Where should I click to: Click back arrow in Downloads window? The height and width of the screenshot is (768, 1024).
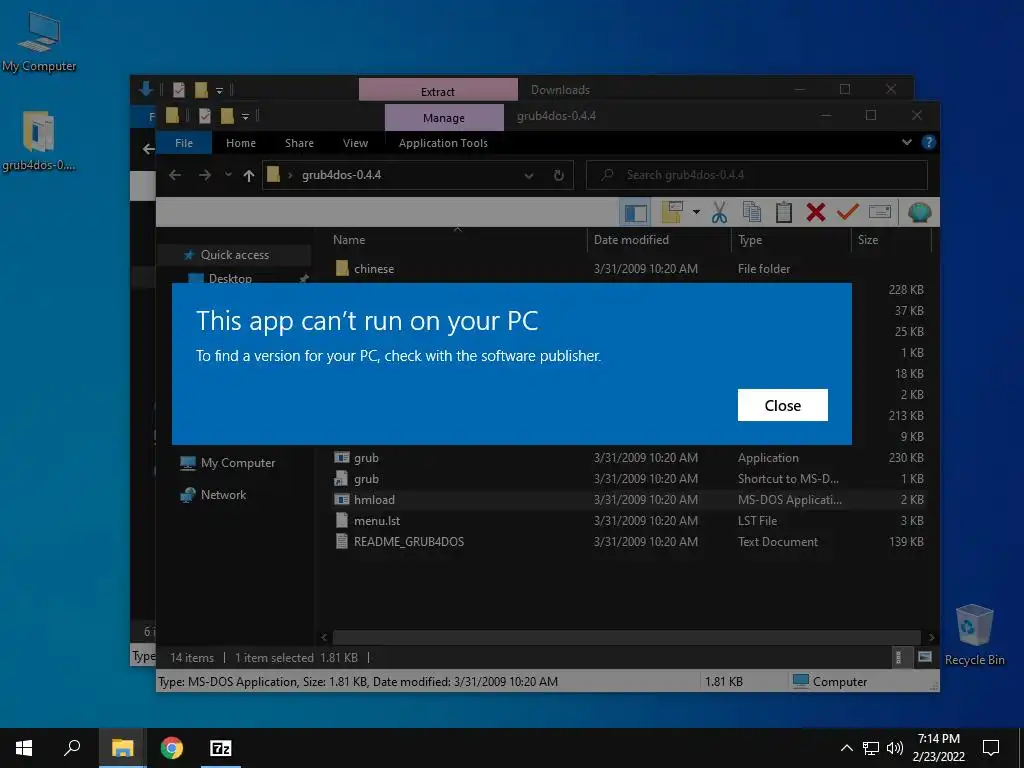(148, 150)
